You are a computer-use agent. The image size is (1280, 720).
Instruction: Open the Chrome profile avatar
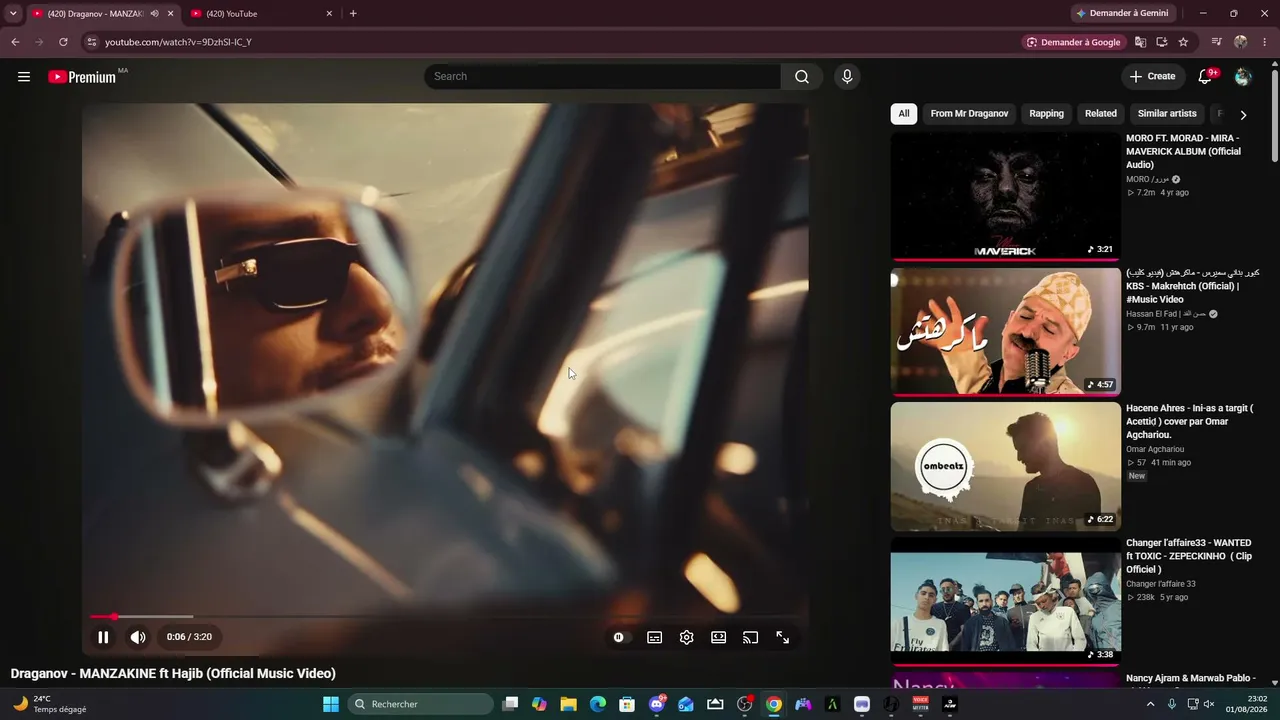(1241, 42)
